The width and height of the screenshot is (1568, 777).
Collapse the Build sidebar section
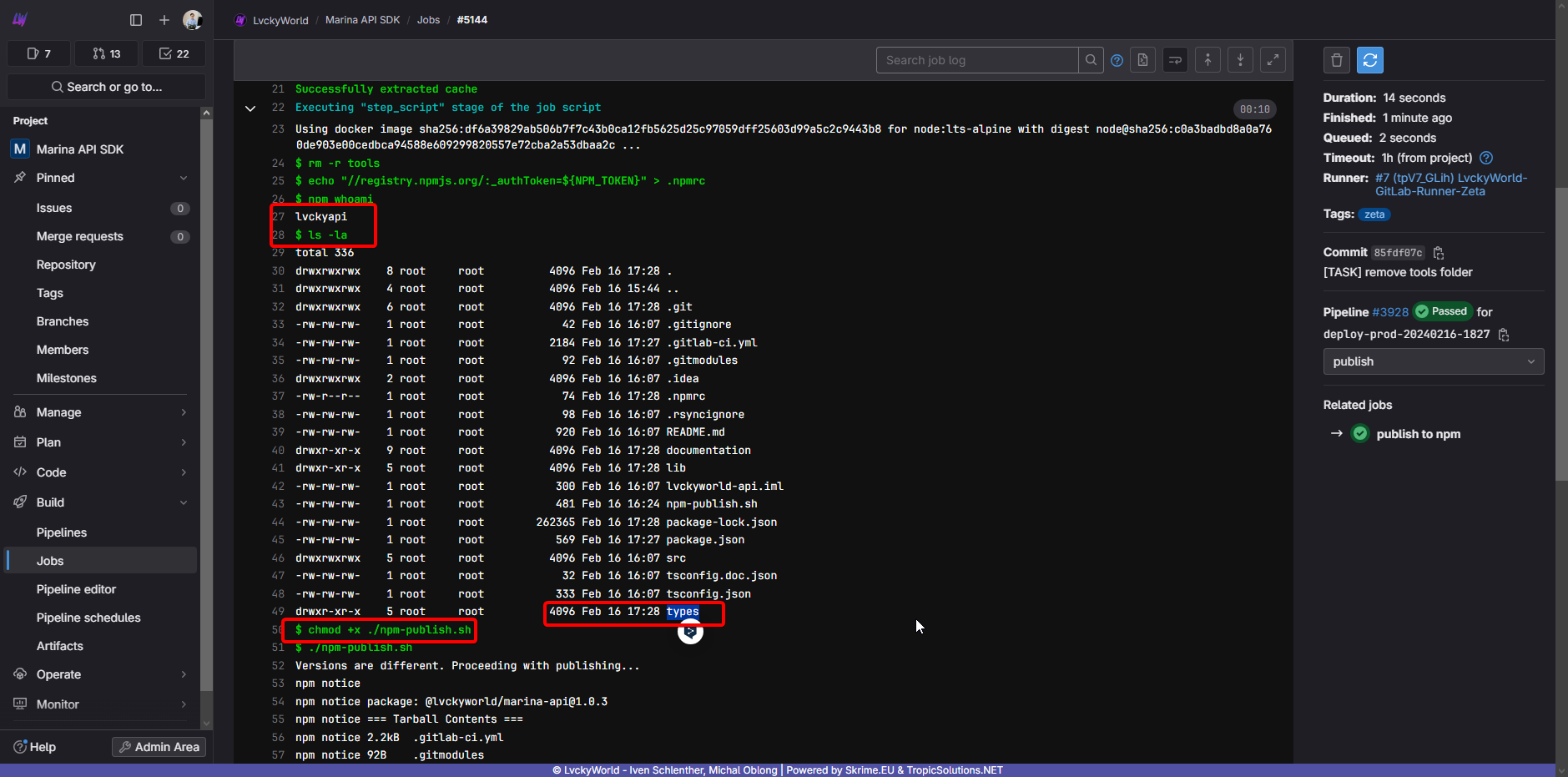coord(100,502)
